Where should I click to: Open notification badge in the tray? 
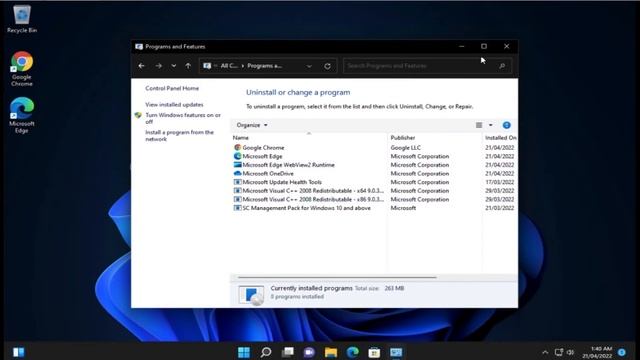tap(622, 352)
